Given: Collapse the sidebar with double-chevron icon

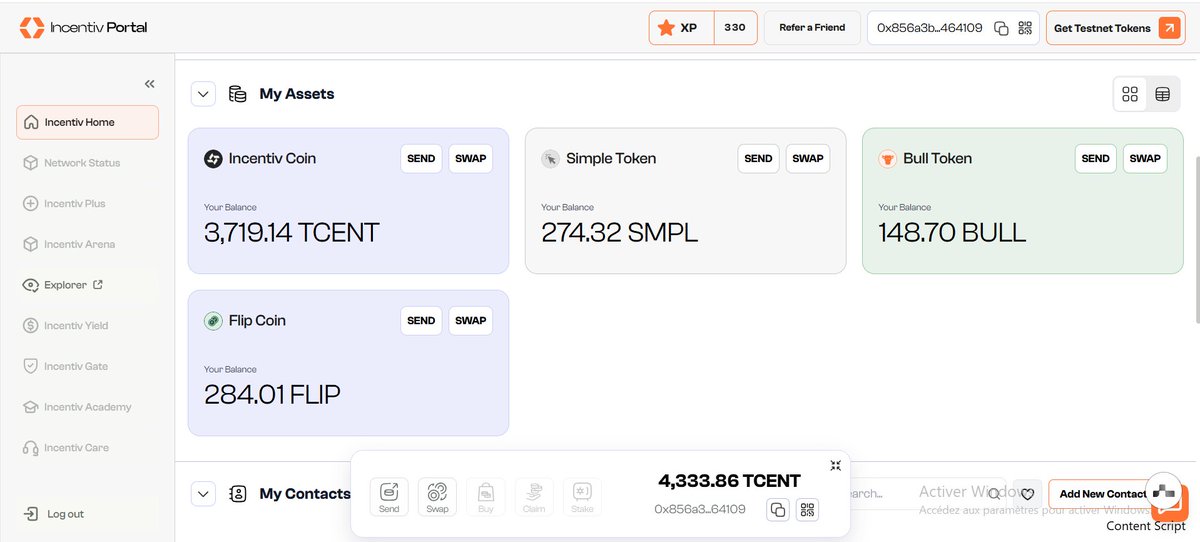Looking at the screenshot, I should click(x=149, y=84).
